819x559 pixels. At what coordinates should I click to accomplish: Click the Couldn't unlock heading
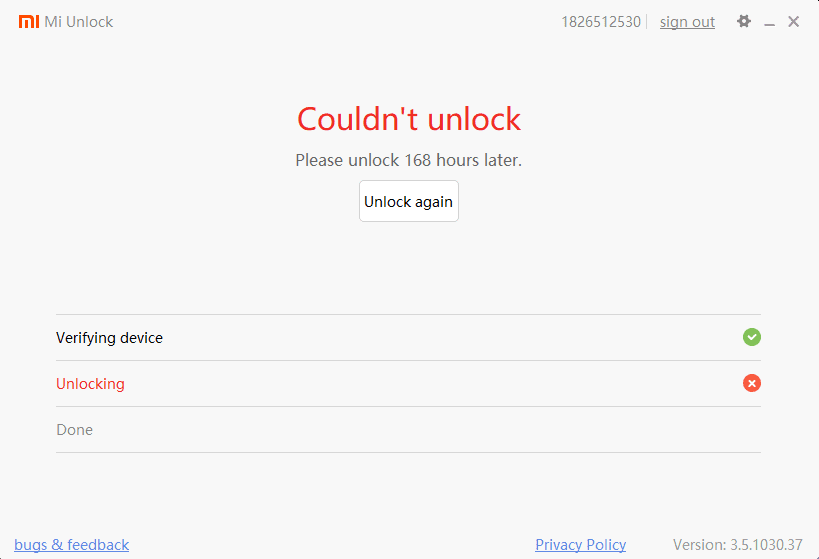(408, 119)
